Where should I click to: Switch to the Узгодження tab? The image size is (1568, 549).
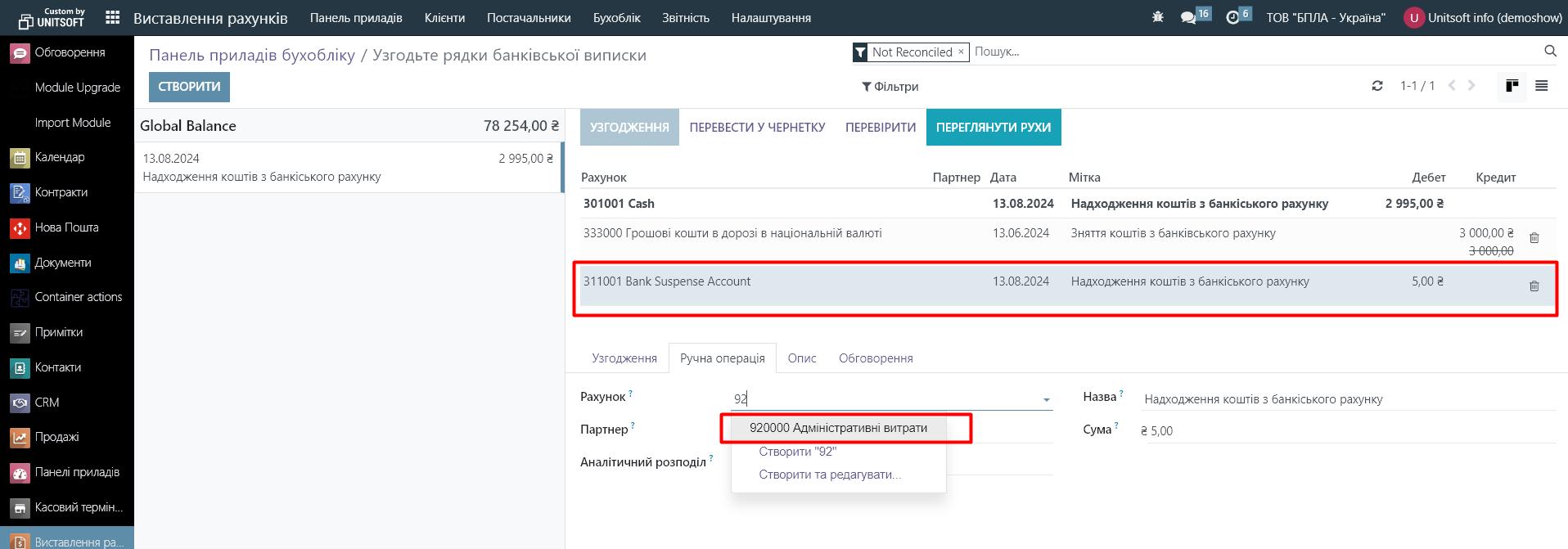tap(624, 358)
